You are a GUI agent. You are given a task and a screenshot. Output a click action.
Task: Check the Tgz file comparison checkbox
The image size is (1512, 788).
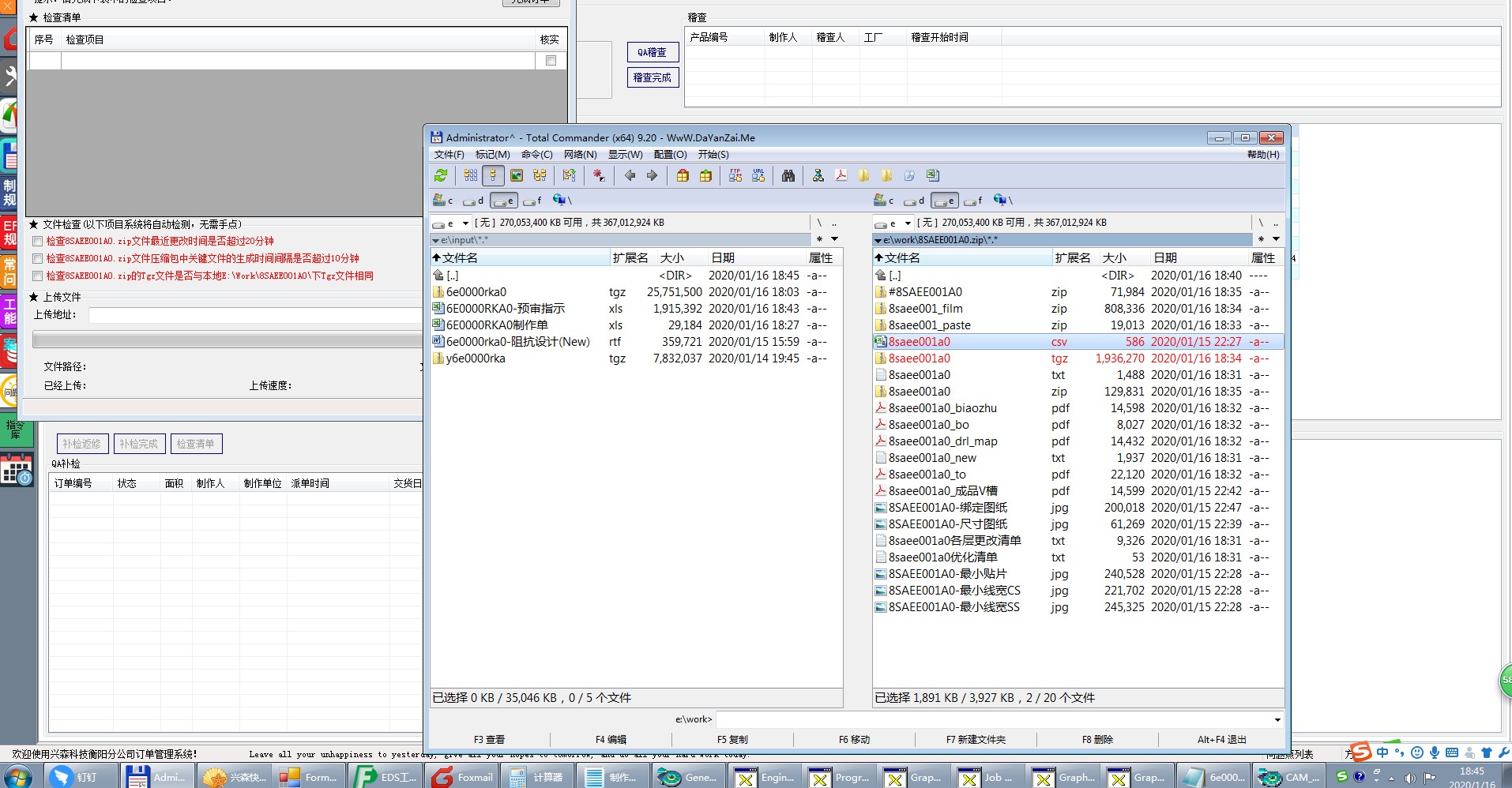click(x=37, y=276)
